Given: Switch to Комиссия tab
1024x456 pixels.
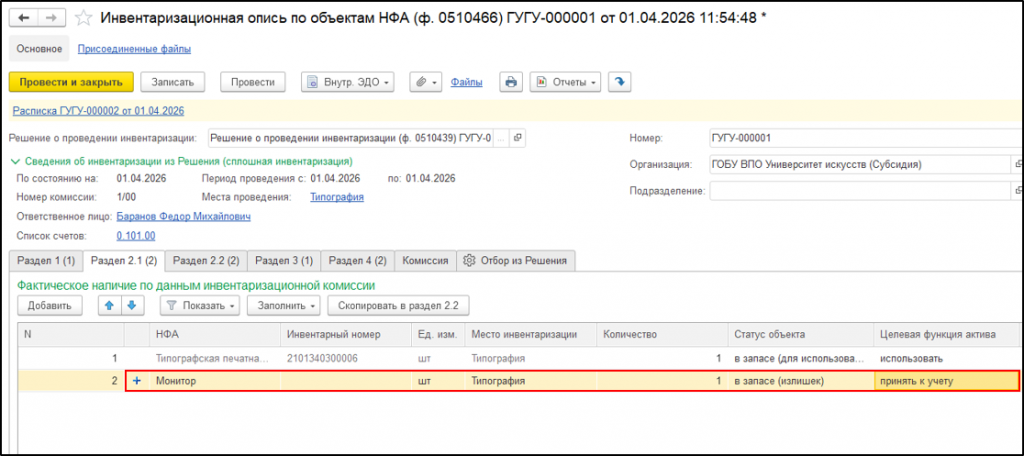Looking at the screenshot, I should click(425, 261).
